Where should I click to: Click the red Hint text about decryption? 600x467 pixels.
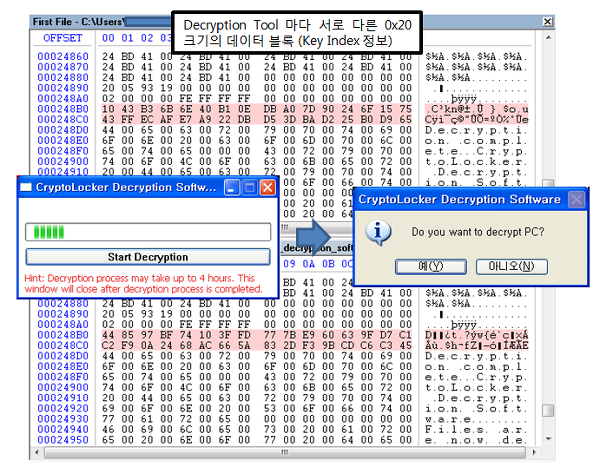(x=143, y=283)
